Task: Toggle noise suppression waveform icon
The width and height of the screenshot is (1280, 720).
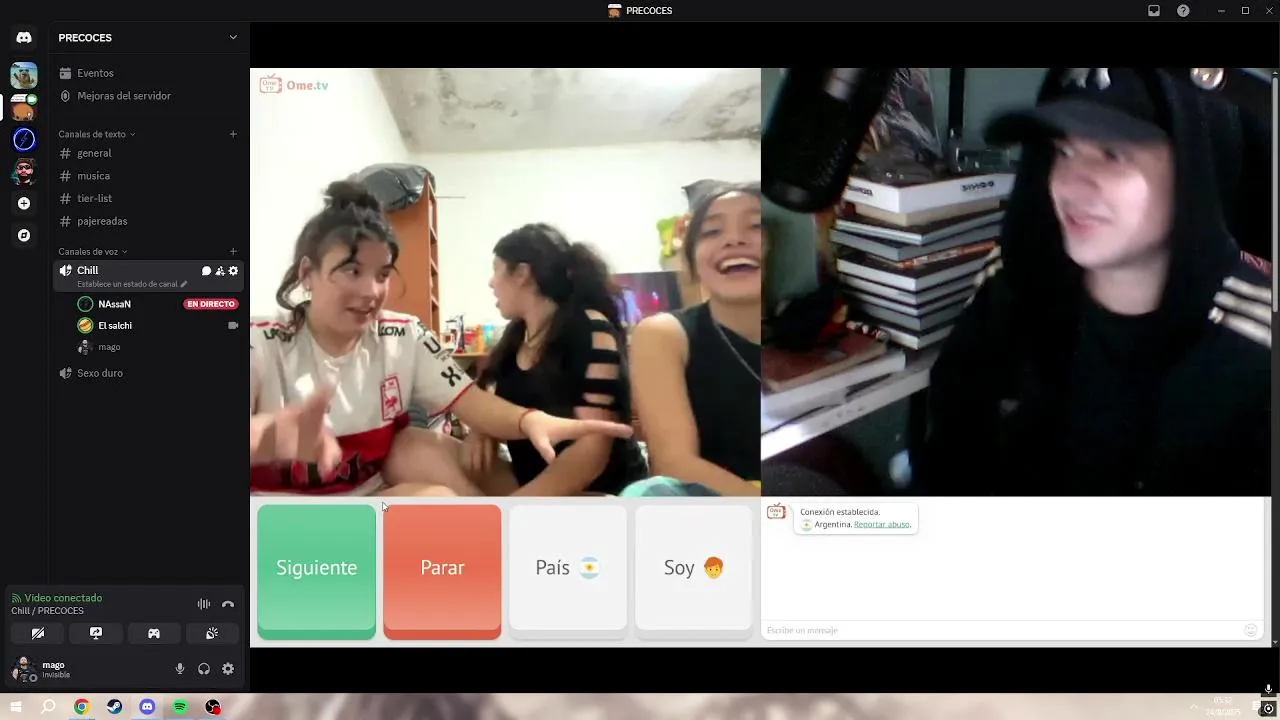Action: [x=204, y=604]
